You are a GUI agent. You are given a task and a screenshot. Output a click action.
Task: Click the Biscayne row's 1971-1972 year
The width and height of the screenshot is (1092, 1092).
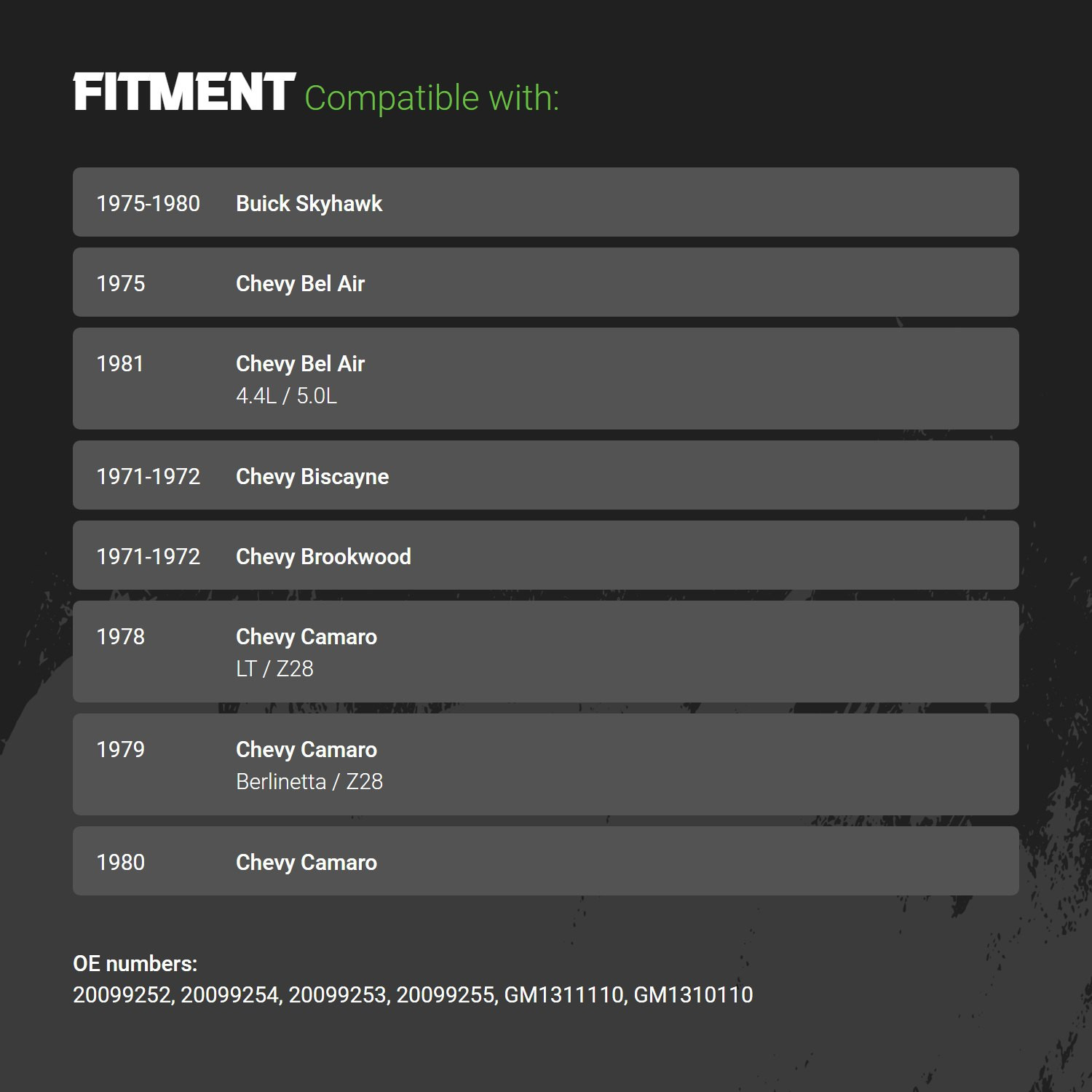point(148,477)
